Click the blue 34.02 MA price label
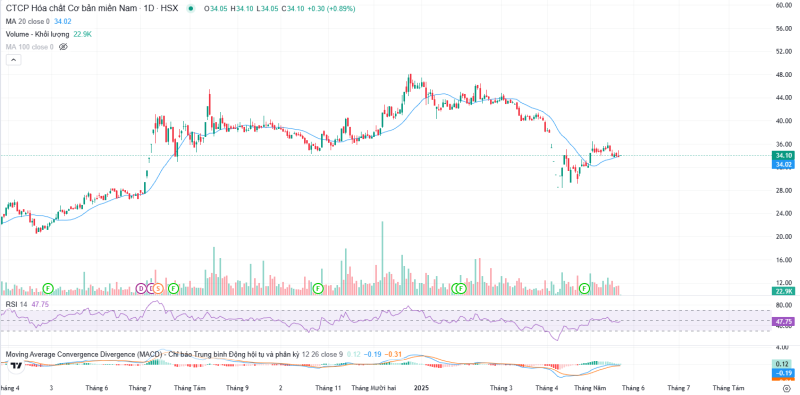Viewport: 800px width, 395px height. 783,164
